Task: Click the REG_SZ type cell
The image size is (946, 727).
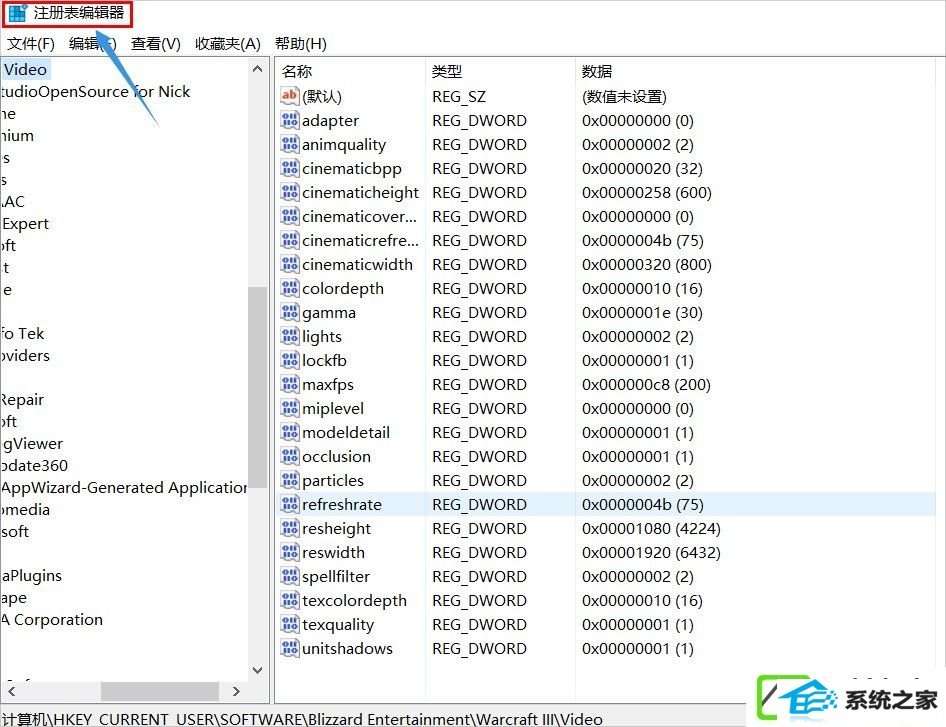Action: tap(459, 97)
